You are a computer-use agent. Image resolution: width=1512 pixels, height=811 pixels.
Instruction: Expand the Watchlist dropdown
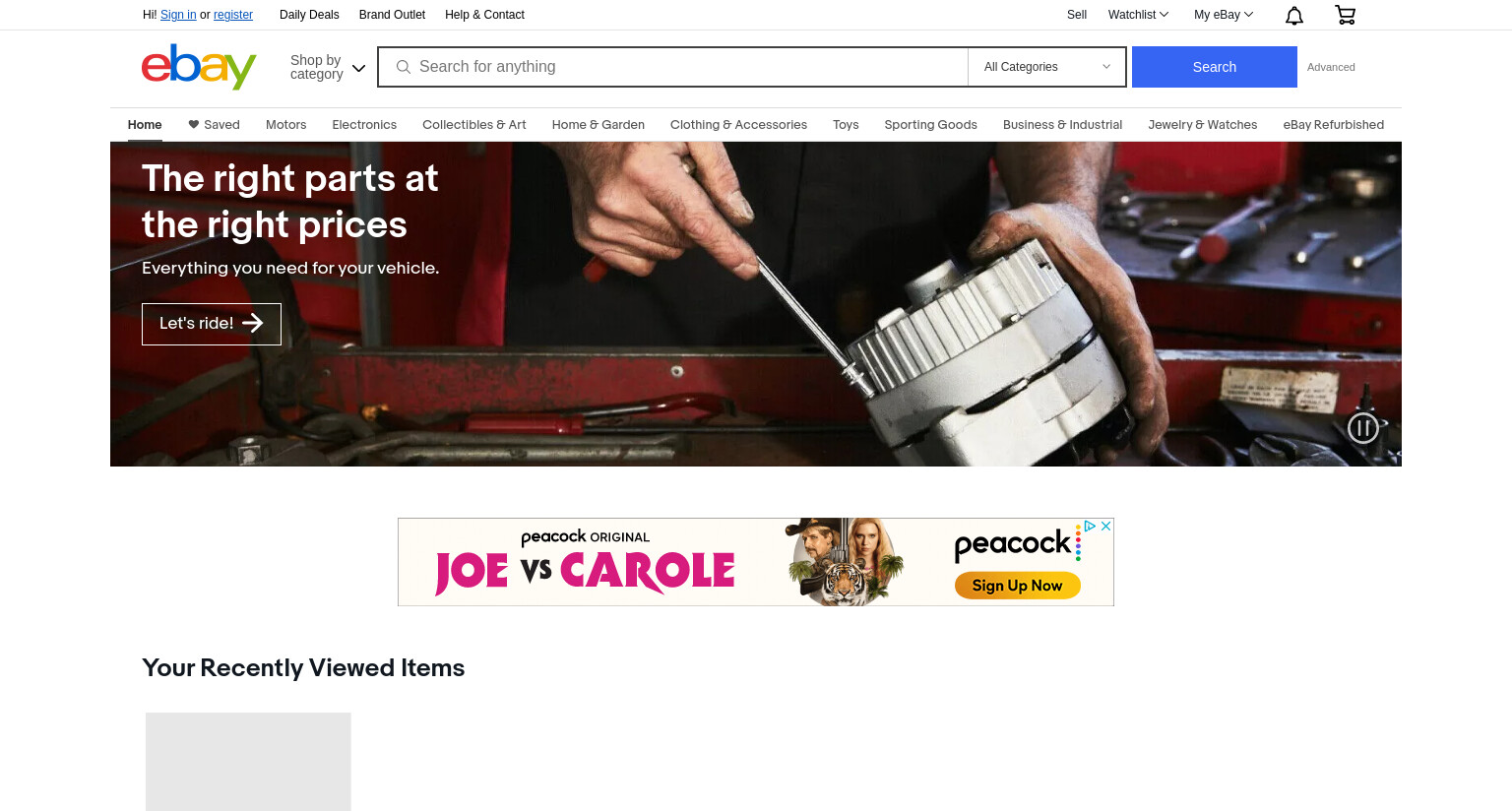pos(1138,15)
